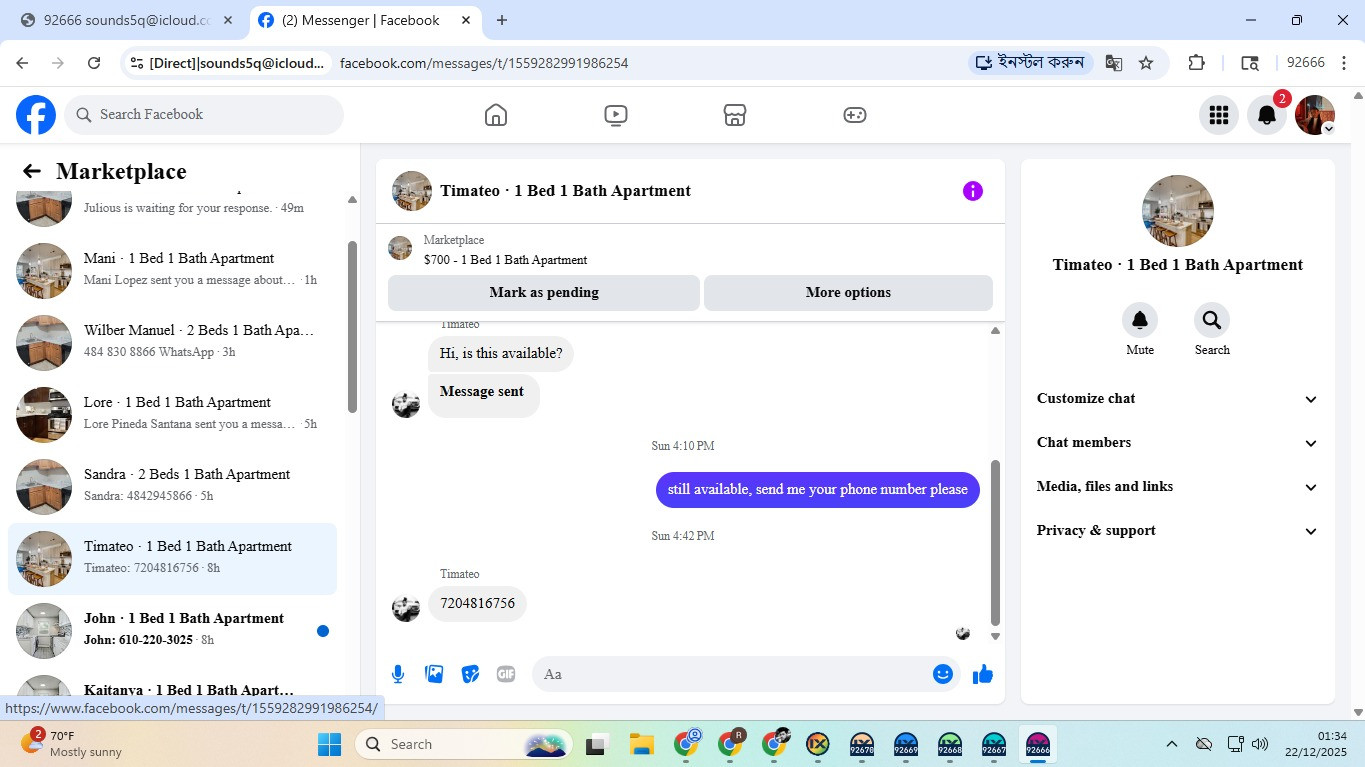The image size is (1365, 767).
Task: Open unread John 1 Bed conversation
Action: pos(172,630)
